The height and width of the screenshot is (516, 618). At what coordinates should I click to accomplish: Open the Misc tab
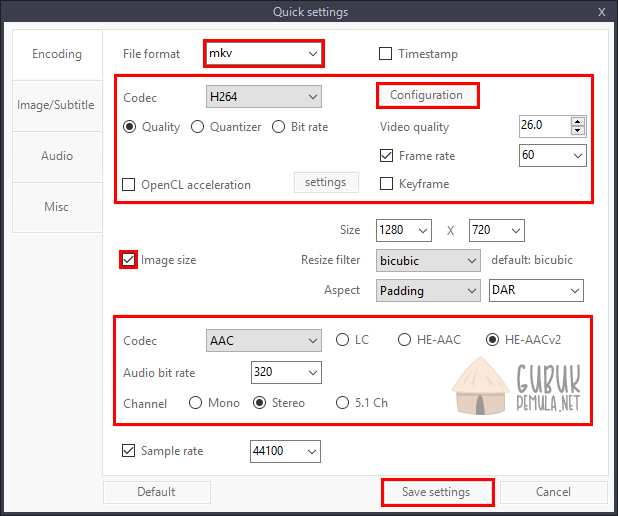(x=58, y=207)
